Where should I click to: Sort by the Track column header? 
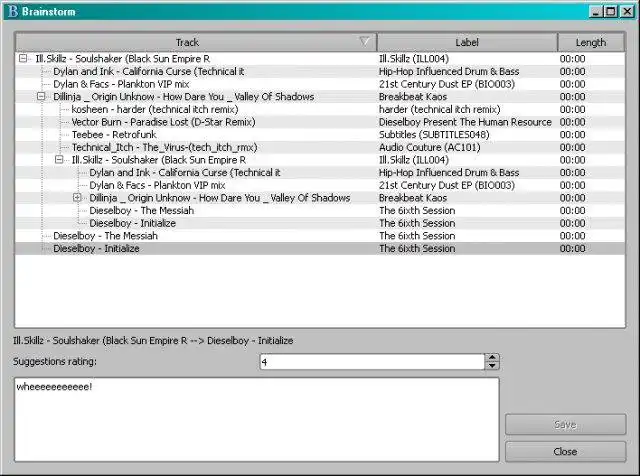[196, 42]
